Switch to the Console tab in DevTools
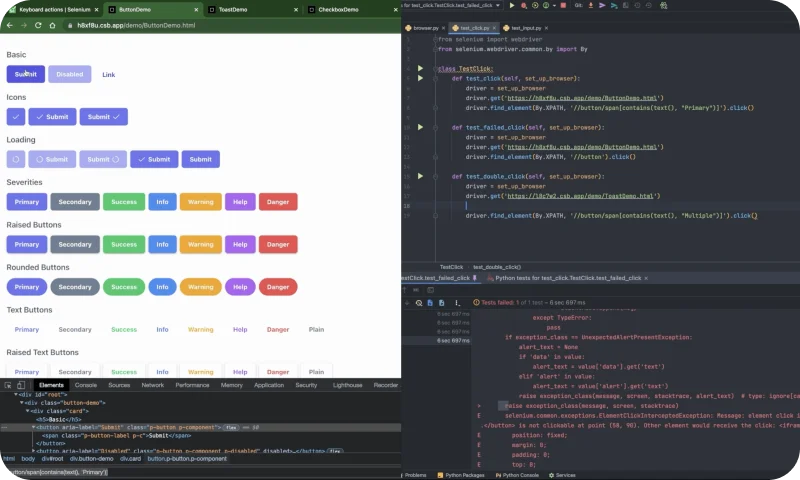 pos(86,385)
